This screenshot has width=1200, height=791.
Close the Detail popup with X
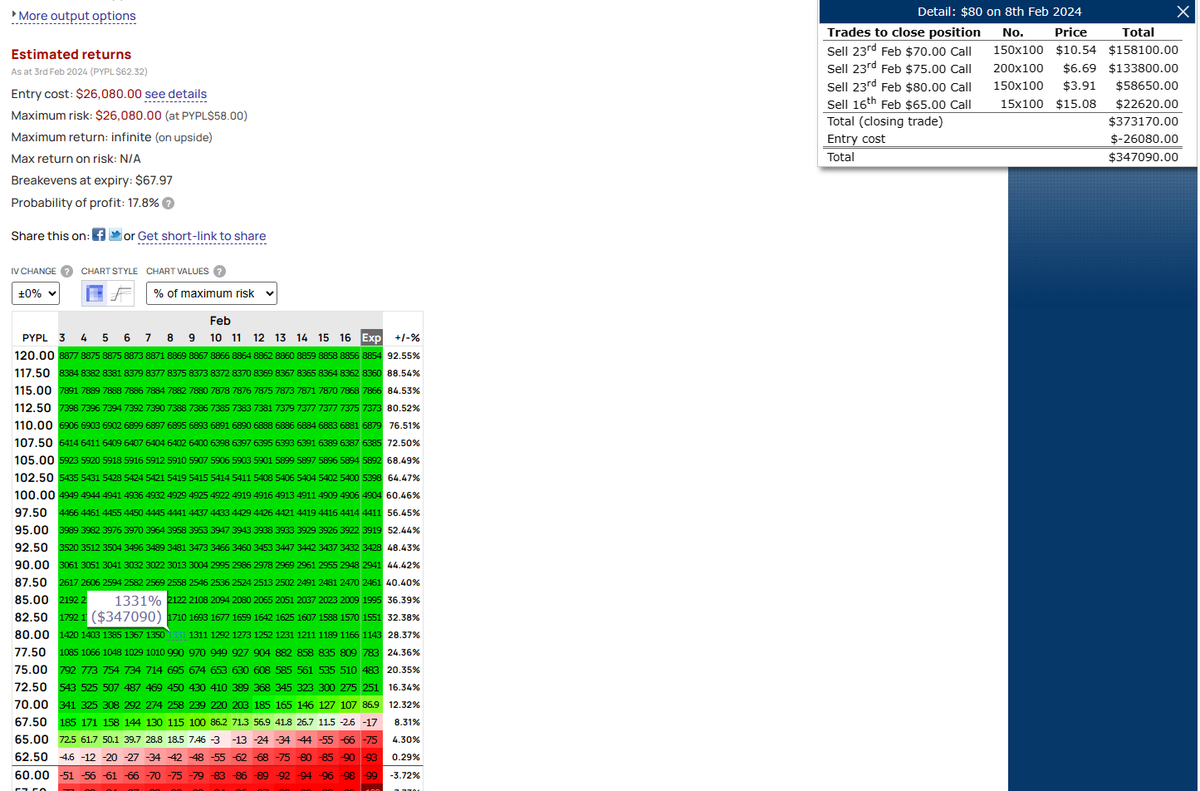click(x=1183, y=12)
